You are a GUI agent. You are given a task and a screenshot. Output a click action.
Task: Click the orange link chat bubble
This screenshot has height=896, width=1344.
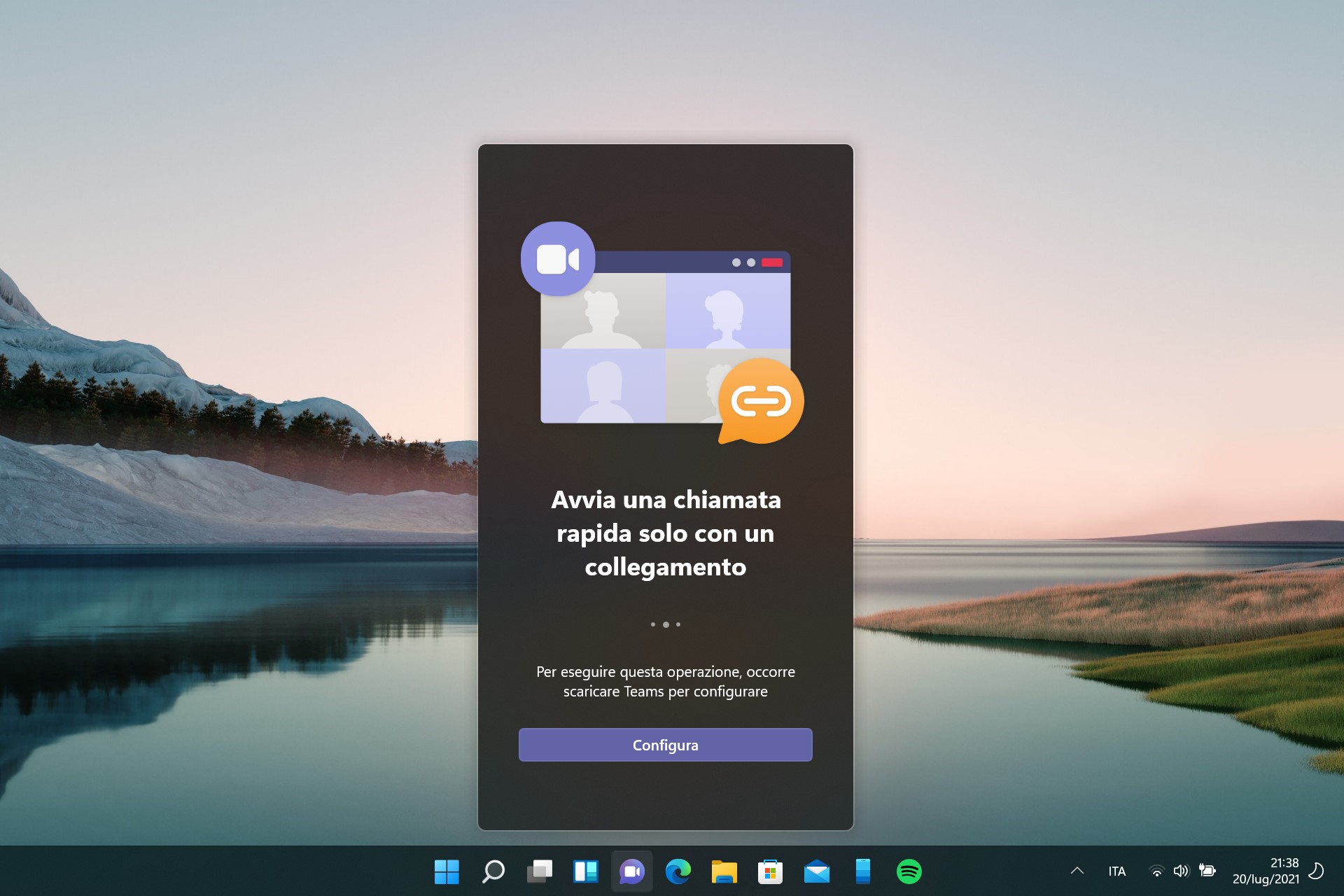(761, 401)
